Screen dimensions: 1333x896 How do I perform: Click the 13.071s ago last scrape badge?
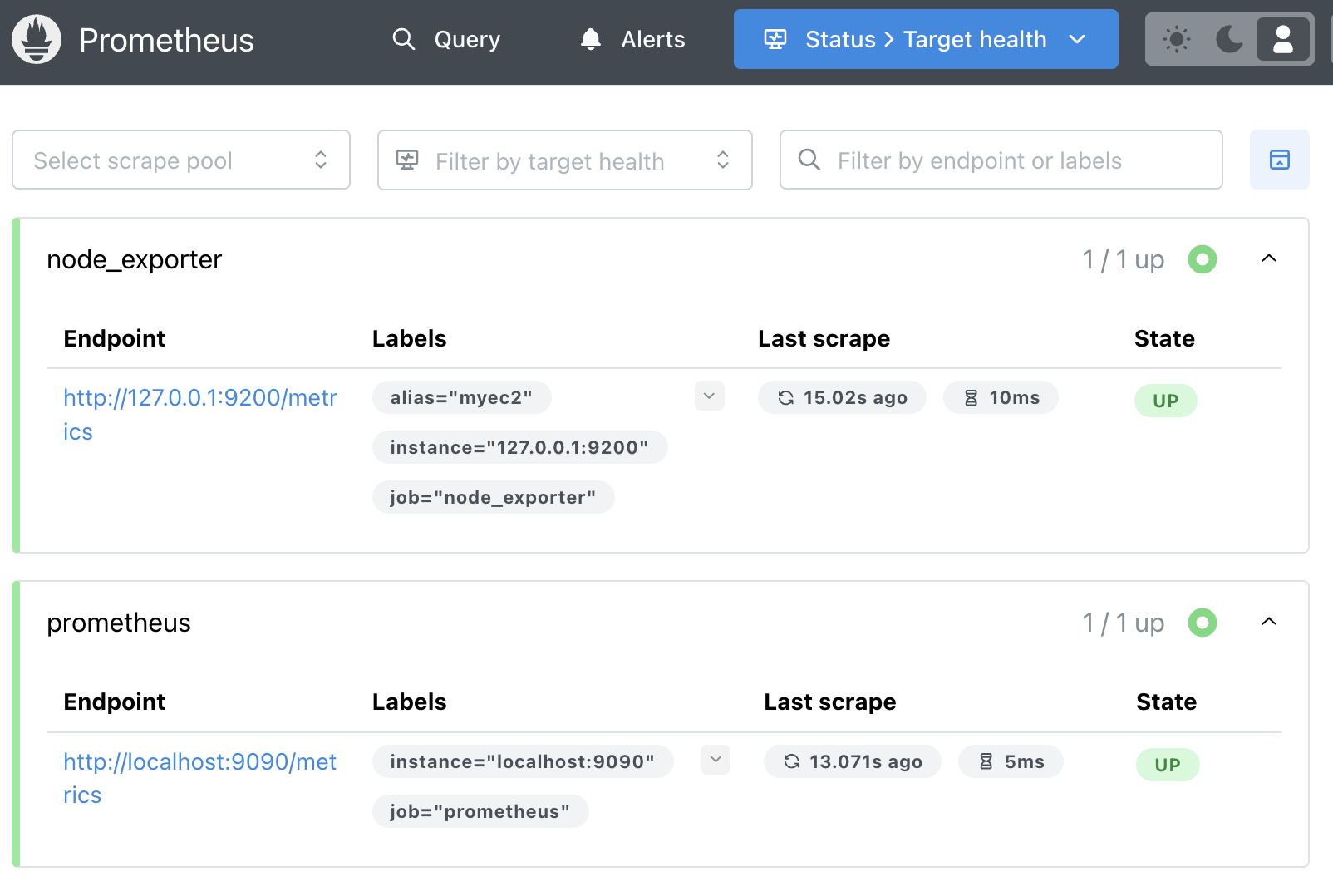853,761
